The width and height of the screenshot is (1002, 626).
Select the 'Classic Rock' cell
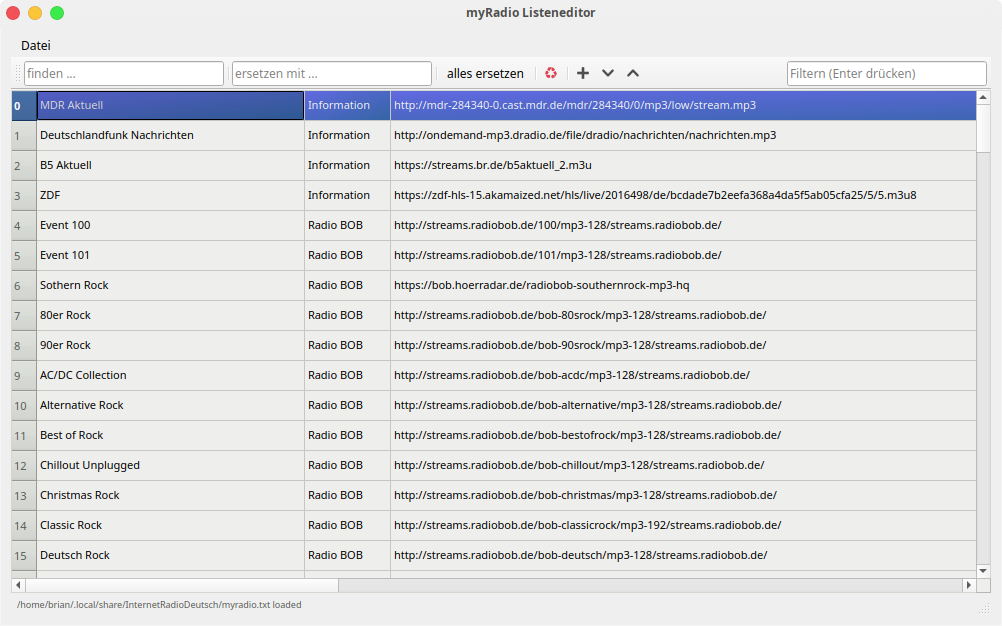point(171,526)
